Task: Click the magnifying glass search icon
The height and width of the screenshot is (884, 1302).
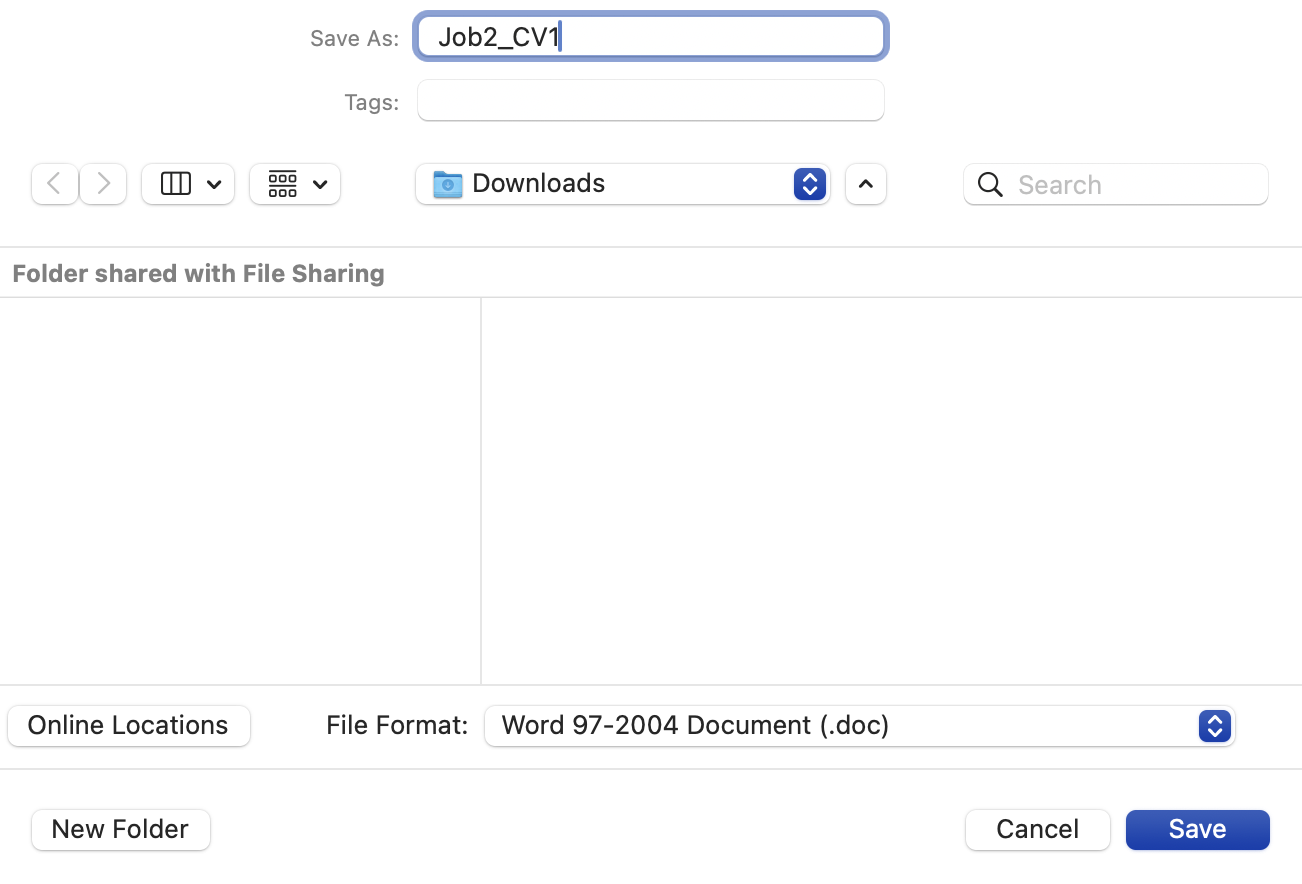Action: (990, 184)
